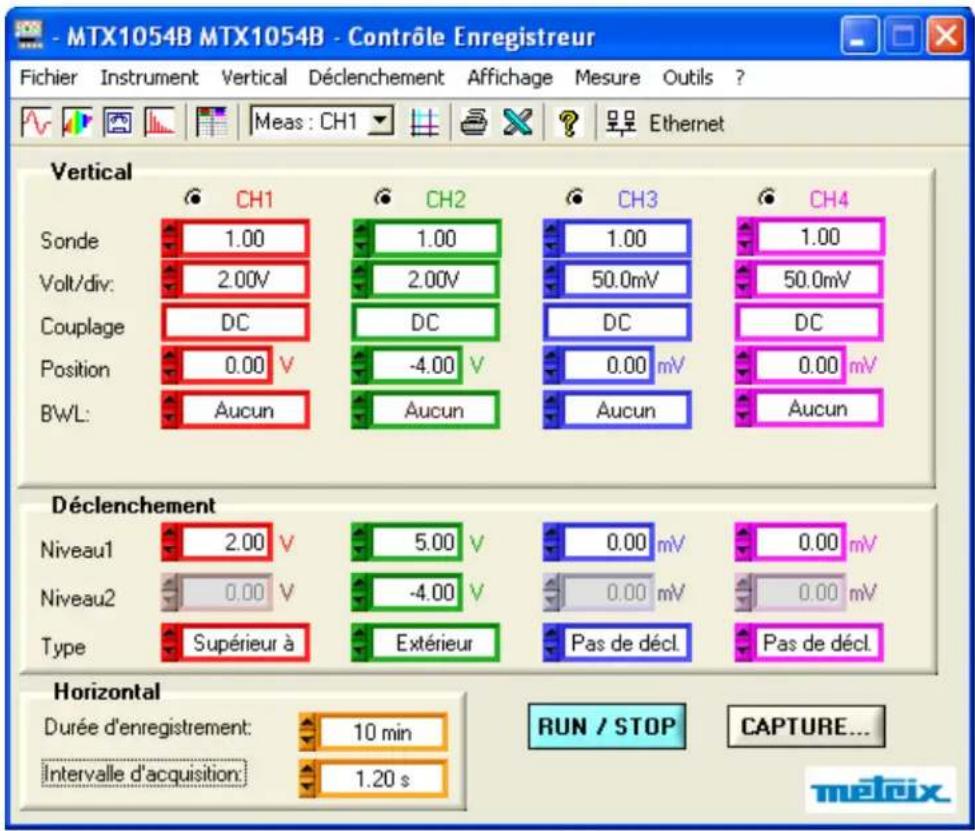The image size is (975, 831).
Task: Open the Mesure menu
Action: (608, 78)
